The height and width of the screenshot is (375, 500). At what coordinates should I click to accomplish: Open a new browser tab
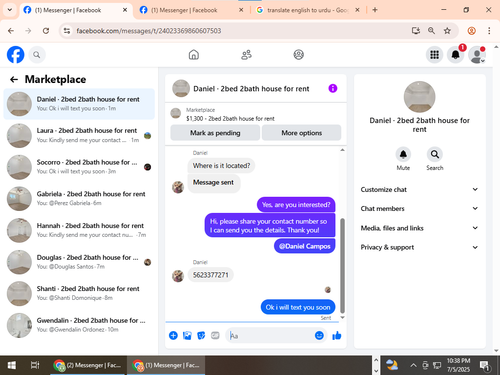[x=375, y=10]
